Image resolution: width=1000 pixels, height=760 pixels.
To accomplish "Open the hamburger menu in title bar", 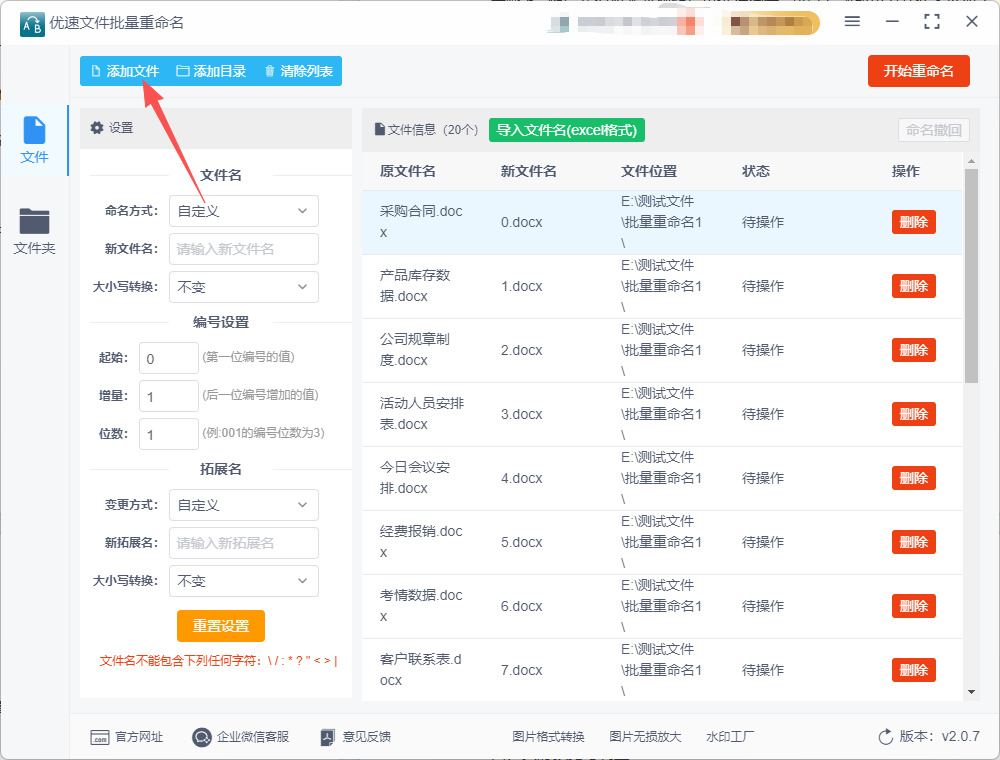I will click(x=852, y=22).
